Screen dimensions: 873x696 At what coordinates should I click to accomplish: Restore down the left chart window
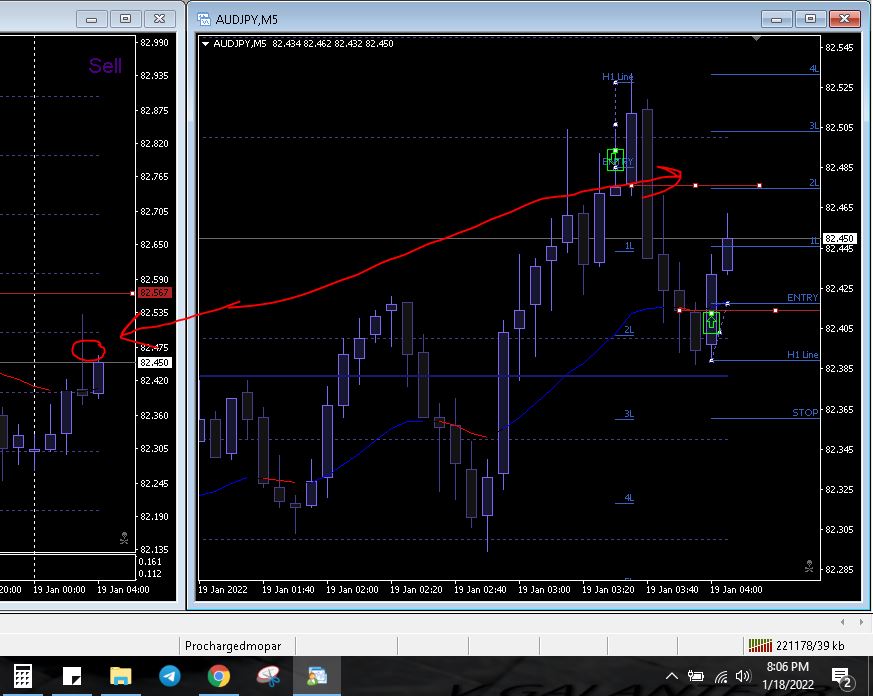125,19
